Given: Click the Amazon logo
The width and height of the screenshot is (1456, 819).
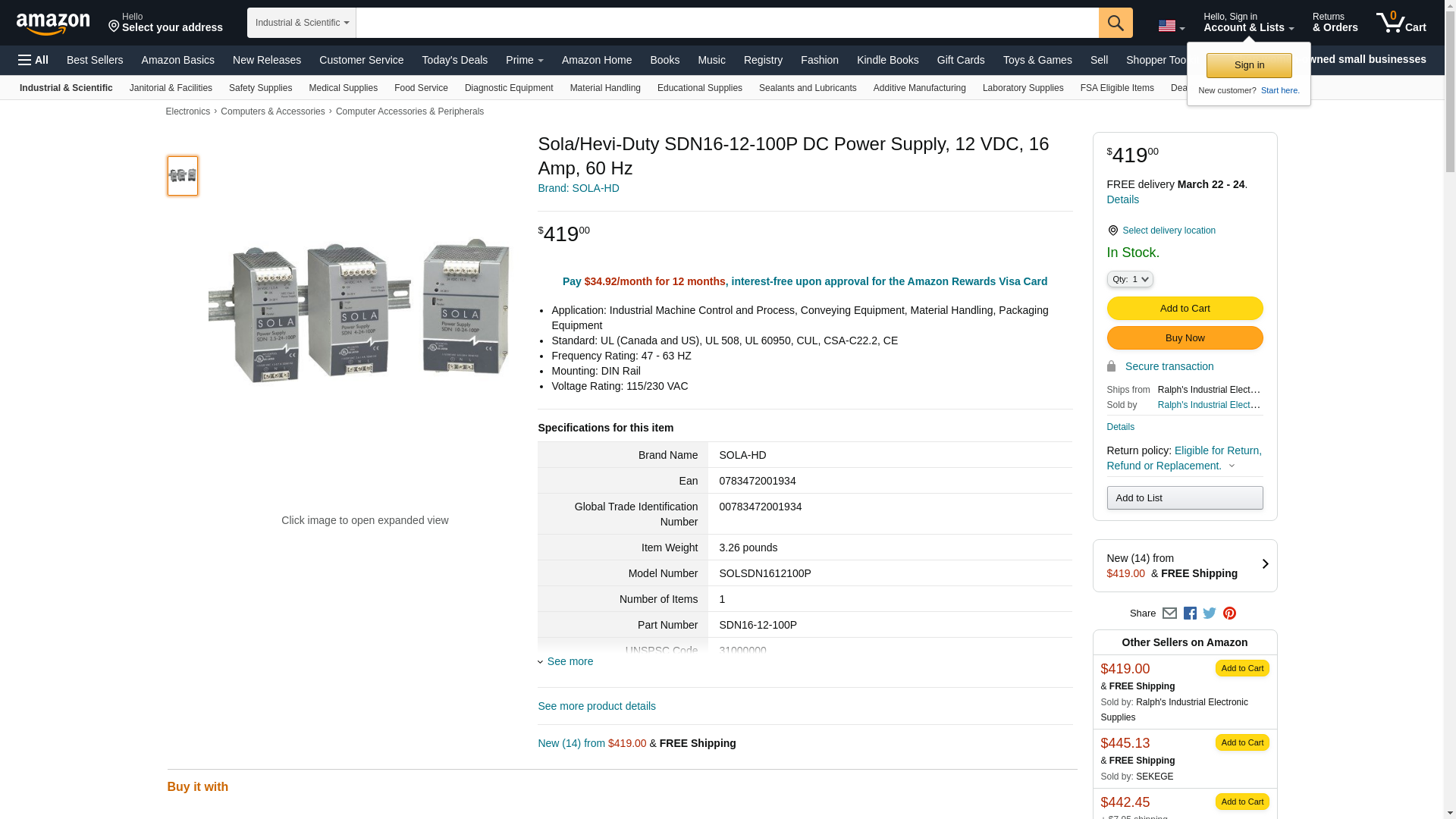Looking at the screenshot, I should (53, 24).
